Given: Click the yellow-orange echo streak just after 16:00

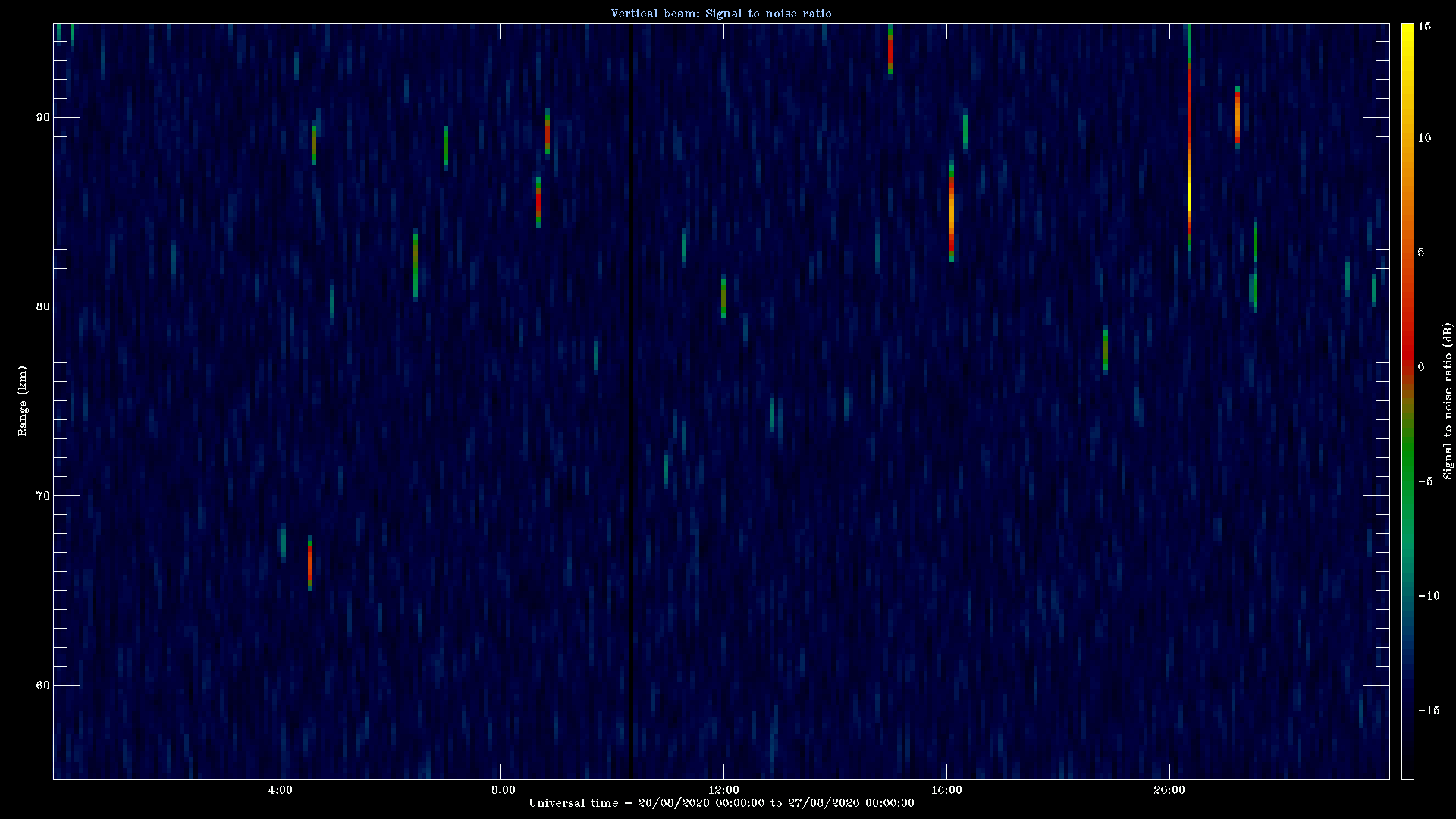Looking at the screenshot, I should click(952, 212).
